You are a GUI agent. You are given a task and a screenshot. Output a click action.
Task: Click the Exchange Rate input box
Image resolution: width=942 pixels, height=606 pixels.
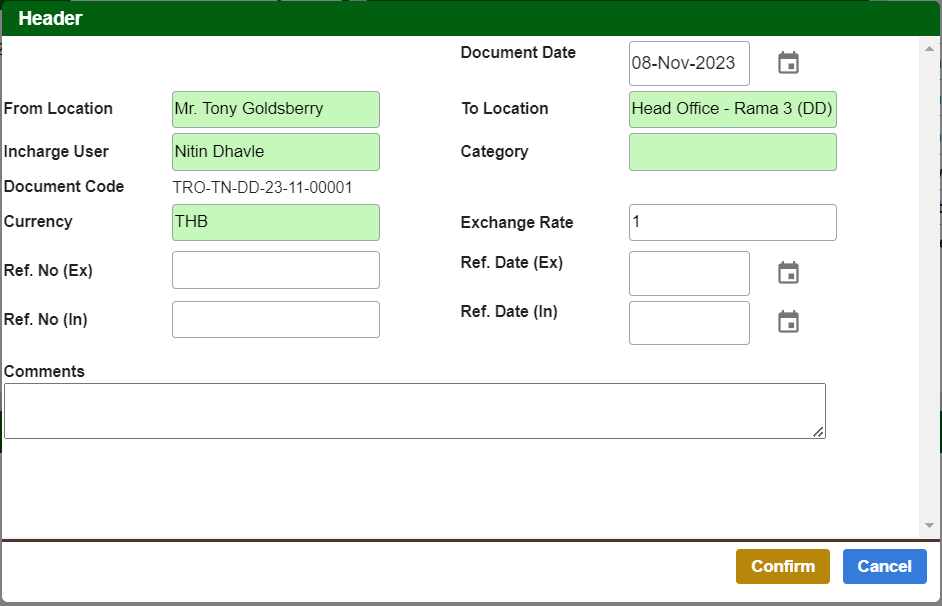tap(732, 222)
